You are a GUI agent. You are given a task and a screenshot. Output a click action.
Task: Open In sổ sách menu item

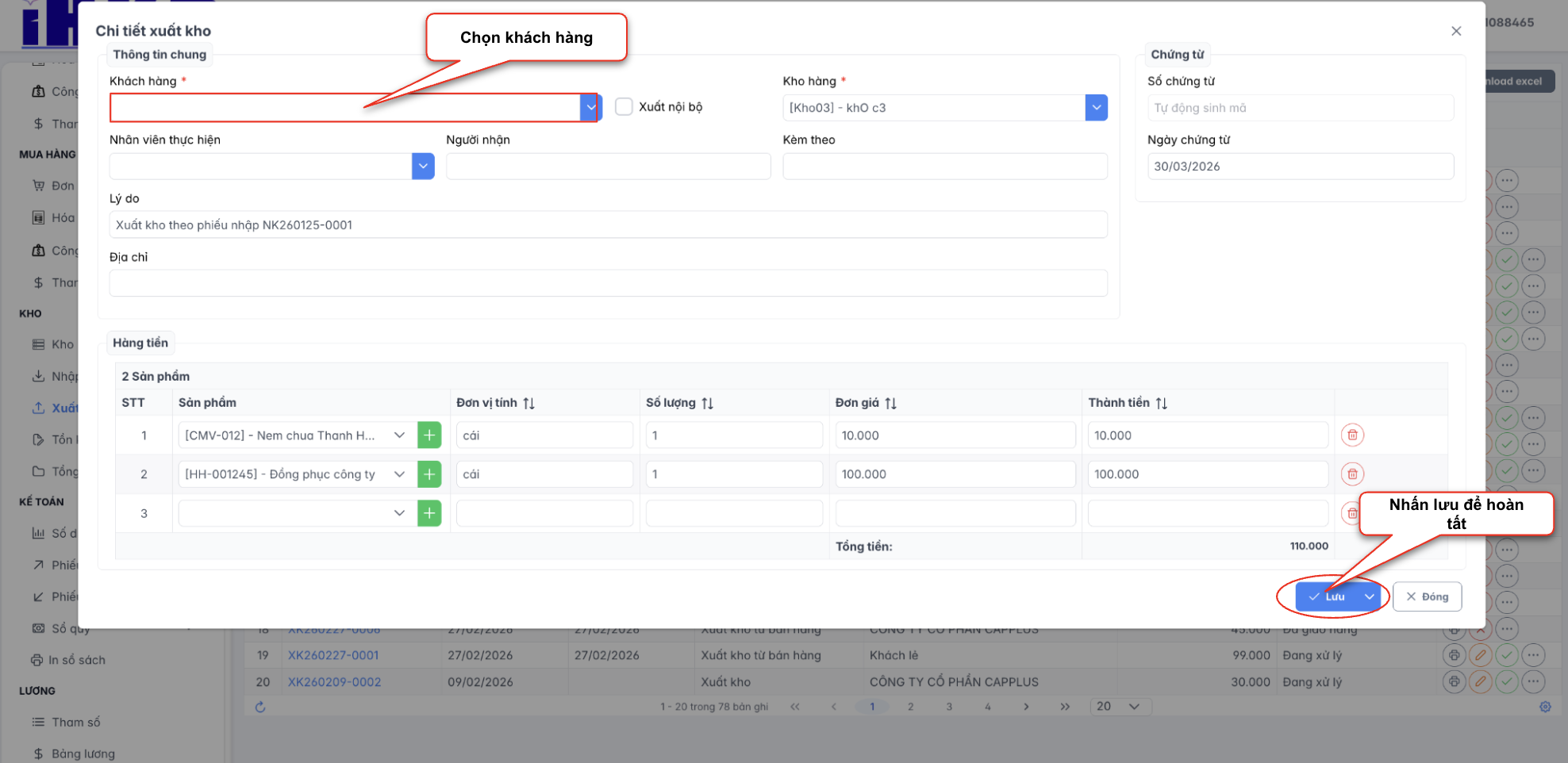coord(76,660)
